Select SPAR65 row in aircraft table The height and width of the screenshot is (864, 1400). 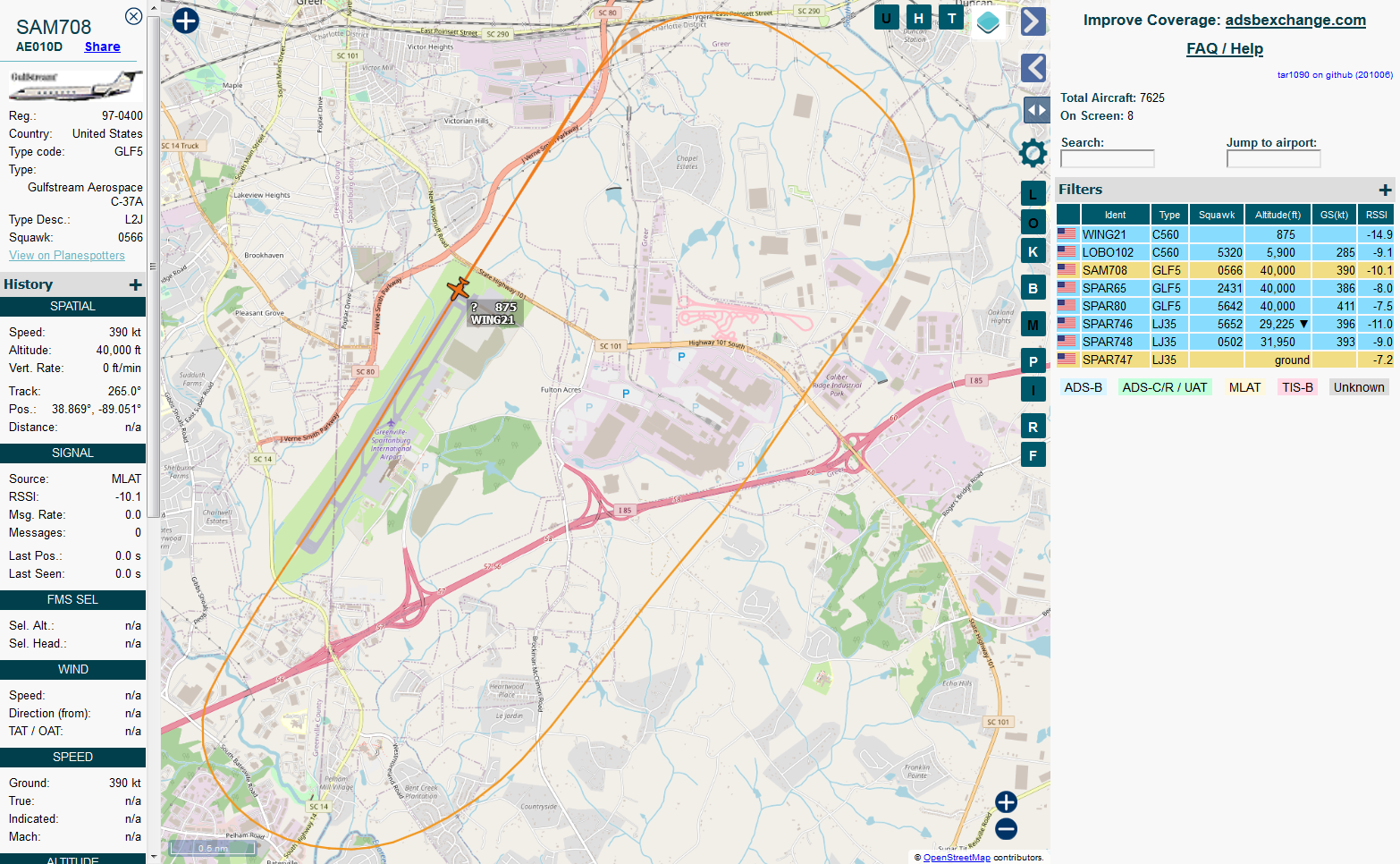[x=1225, y=288]
